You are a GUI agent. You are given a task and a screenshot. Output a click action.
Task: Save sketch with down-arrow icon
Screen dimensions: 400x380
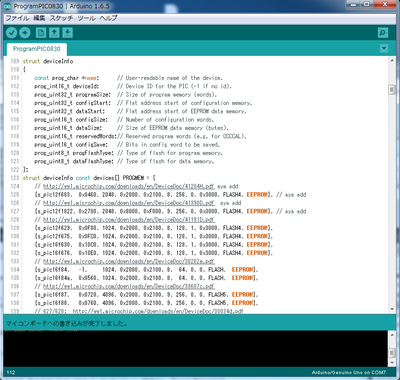pos(67,33)
